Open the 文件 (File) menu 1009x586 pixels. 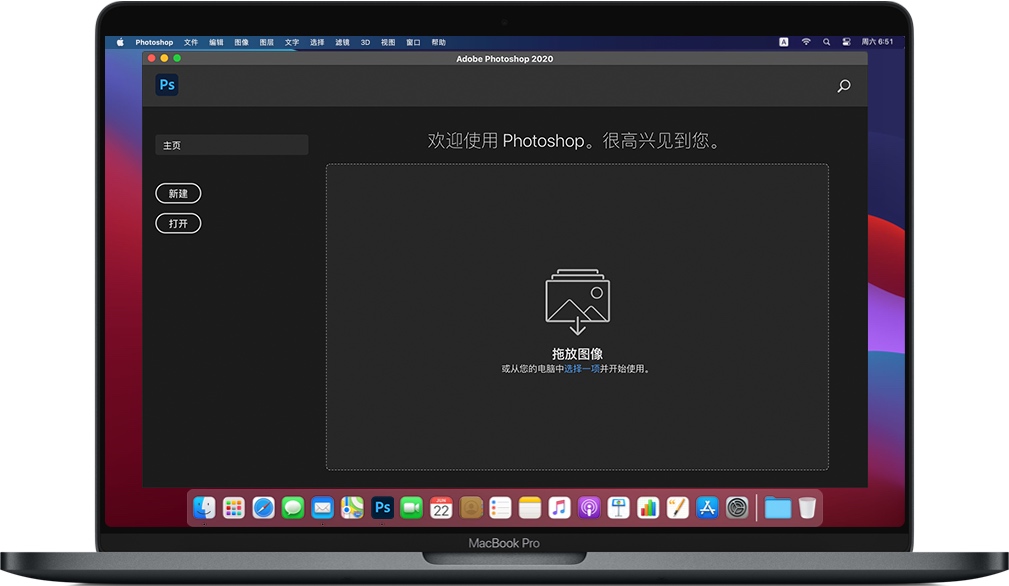coord(191,42)
